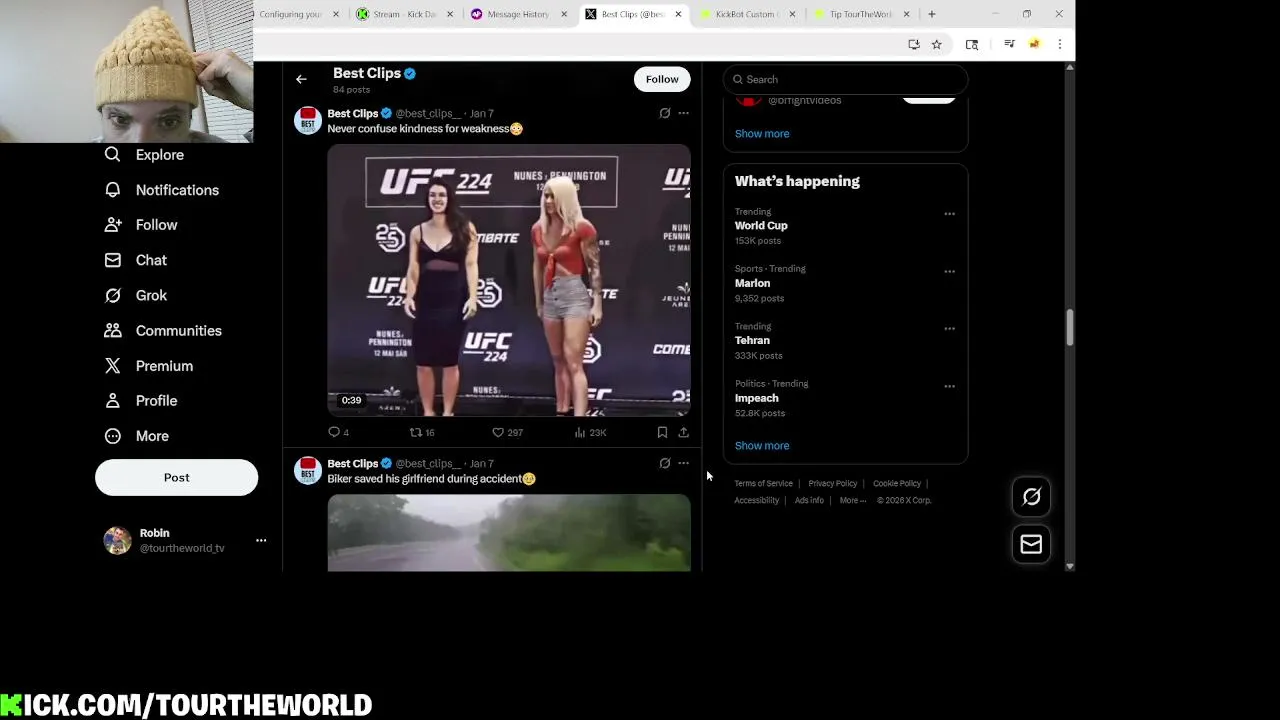The height and width of the screenshot is (720, 1280).
Task: Go back with the arrow beside Best Clips
Action: click(x=301, y=79)
